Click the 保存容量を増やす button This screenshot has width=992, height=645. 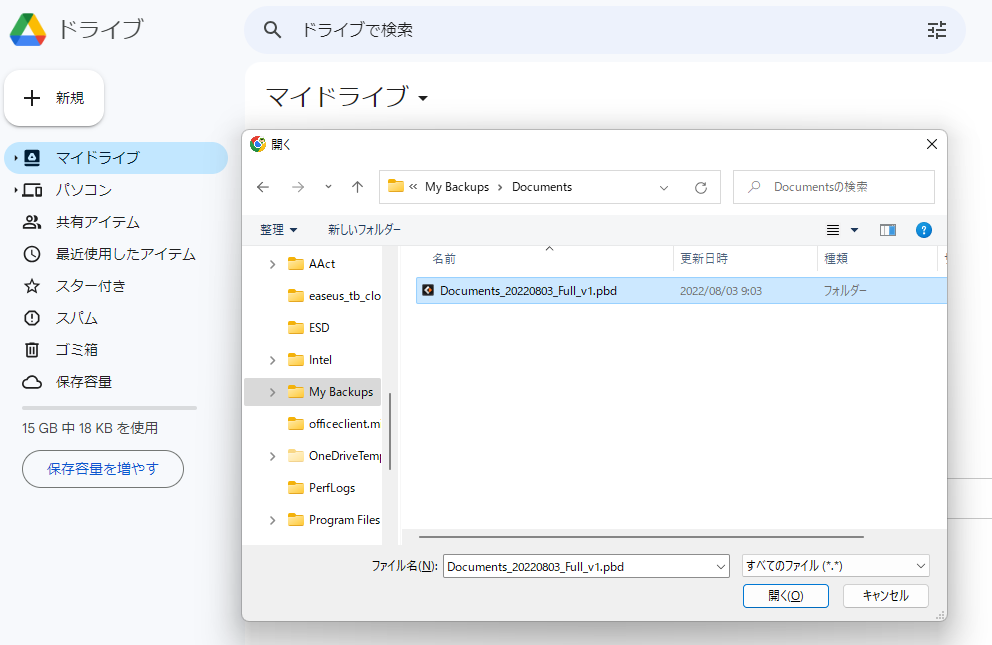(x=102, y=469)
